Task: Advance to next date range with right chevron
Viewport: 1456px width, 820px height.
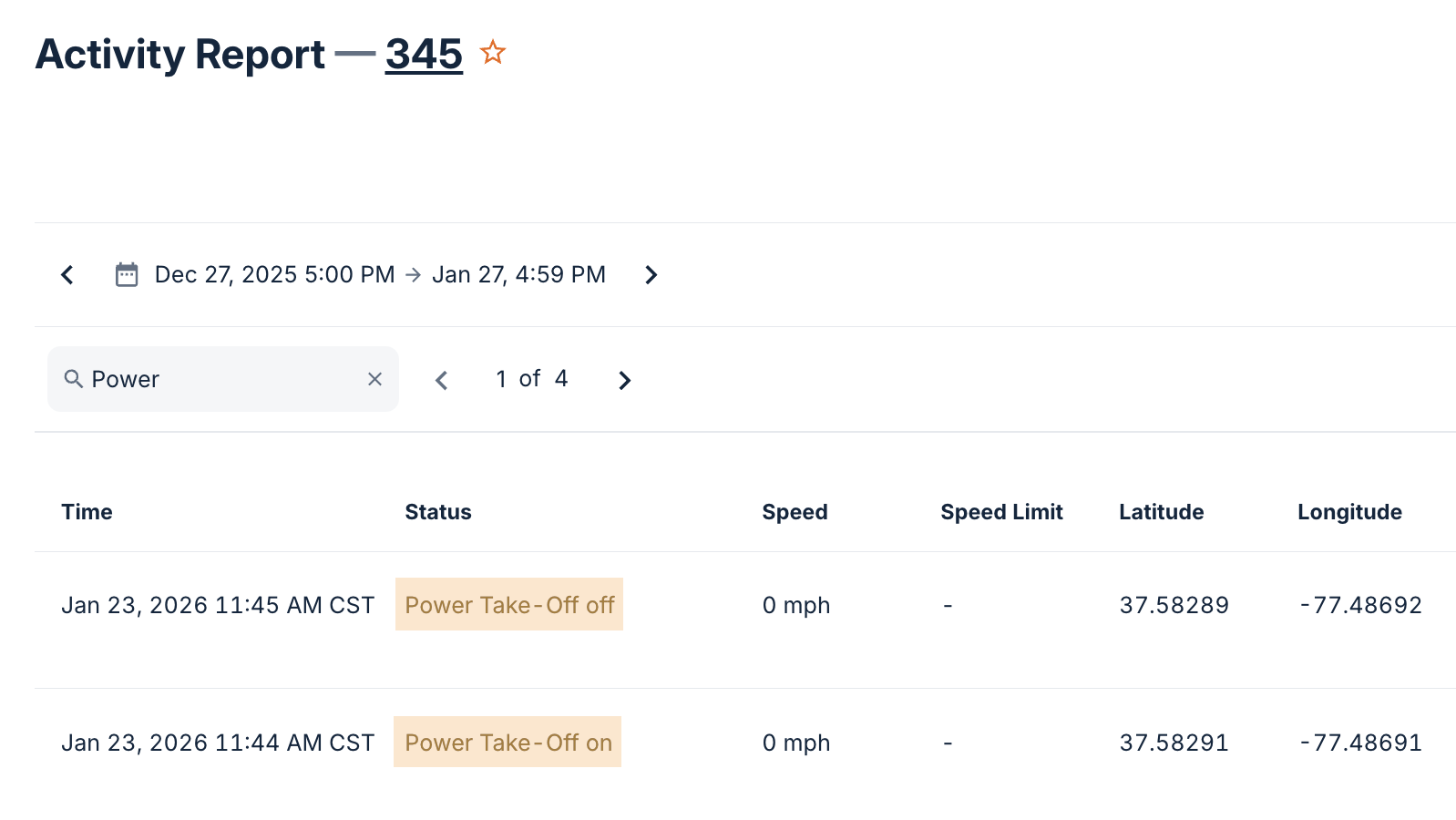Action: [x=651, y=274]
